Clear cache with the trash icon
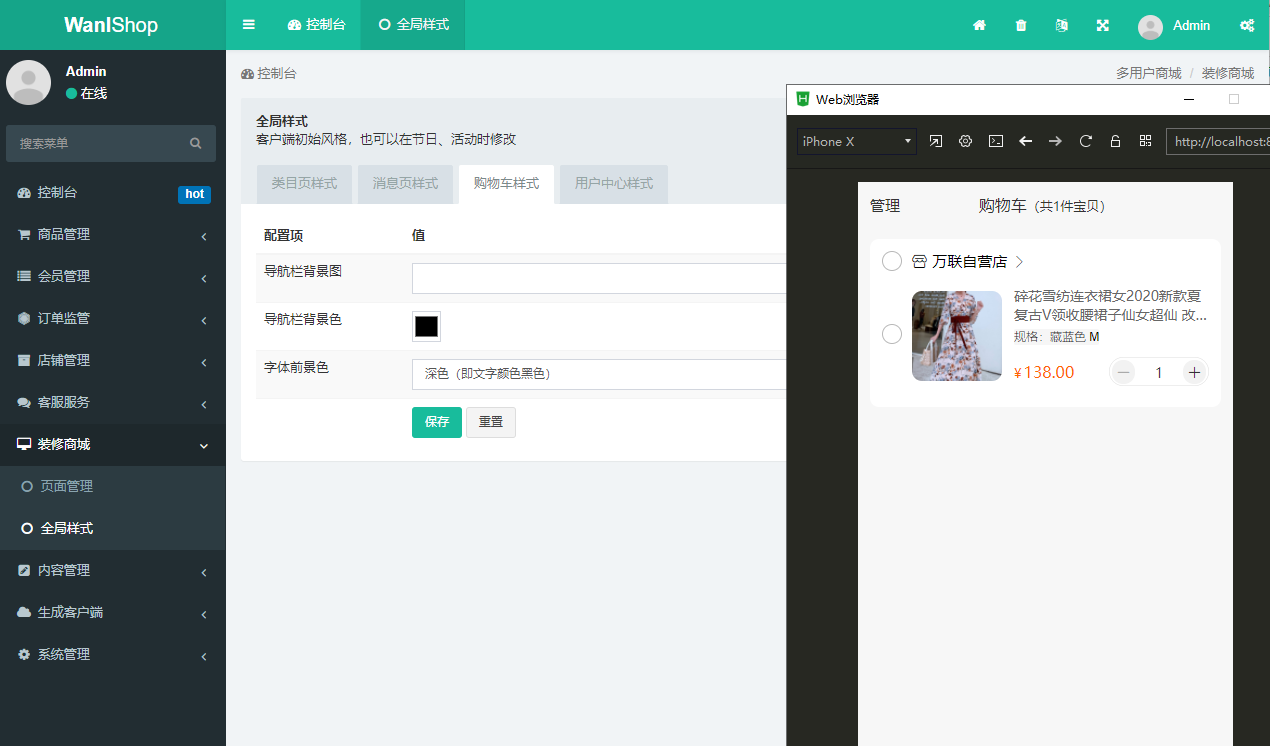This screenshot has height=746, width=1270. (1021, 25)
